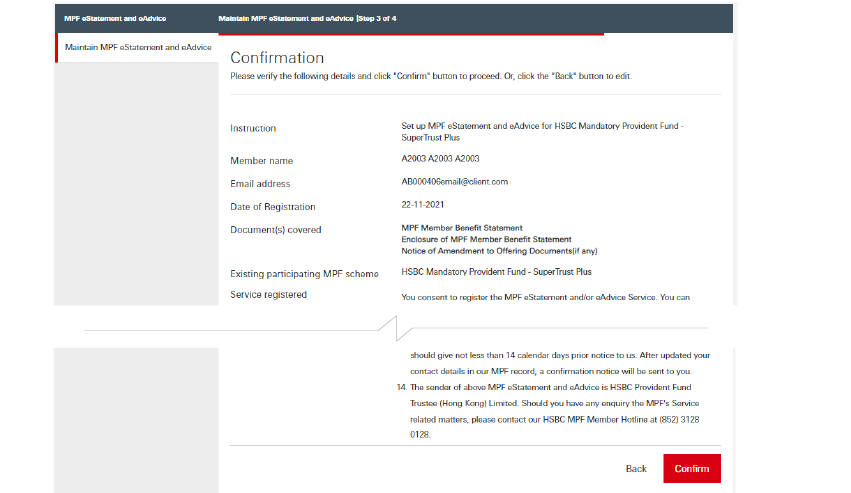851x493 pixels.
Task: Click Maintain MPF eStatement Step 3 of 4 header
Action: (307, 18)
